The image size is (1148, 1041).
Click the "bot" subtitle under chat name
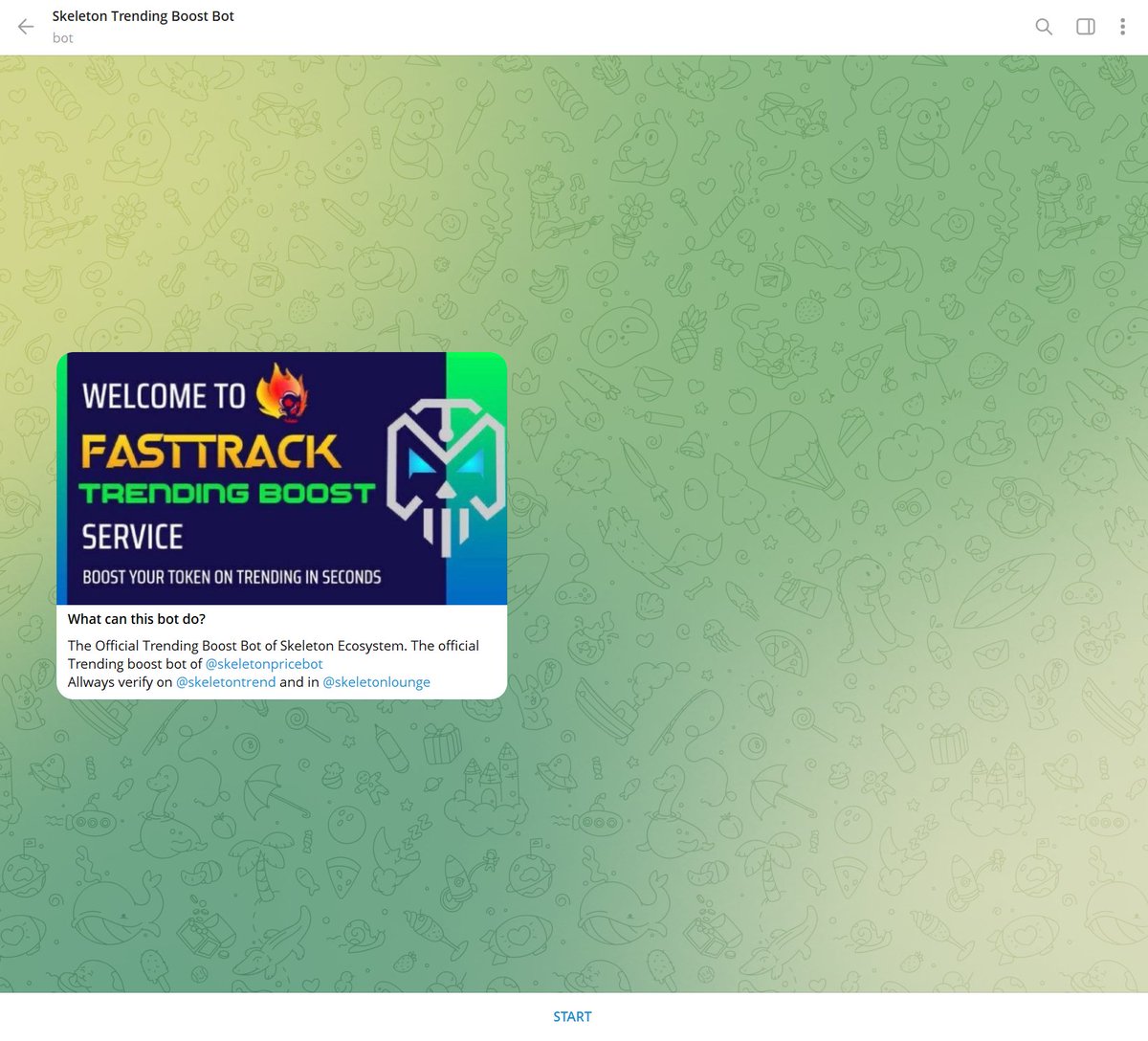[x=63, y=38]
